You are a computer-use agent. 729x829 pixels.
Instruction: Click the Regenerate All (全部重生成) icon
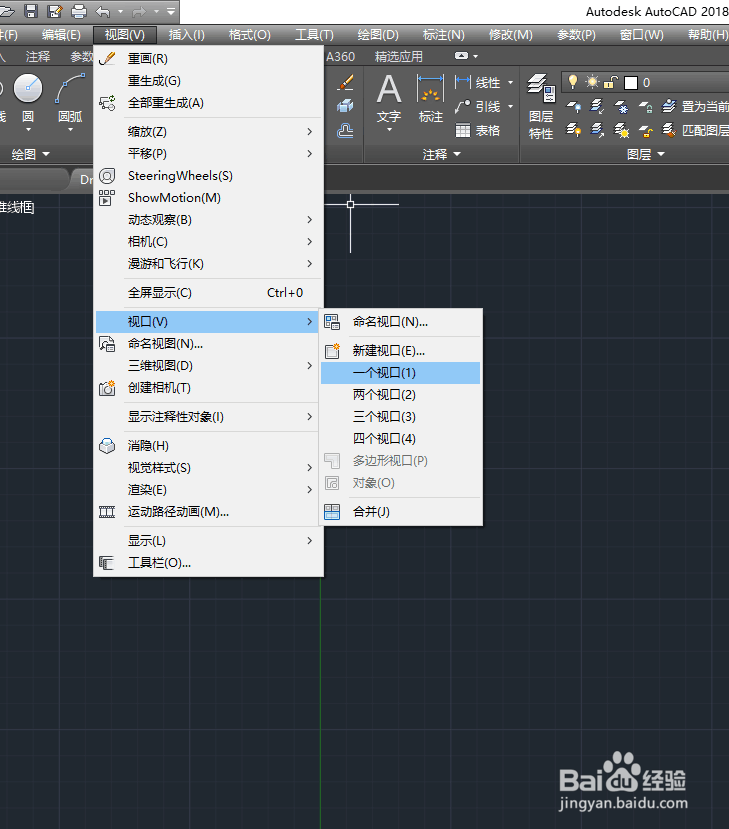click(x=107, y=103)
